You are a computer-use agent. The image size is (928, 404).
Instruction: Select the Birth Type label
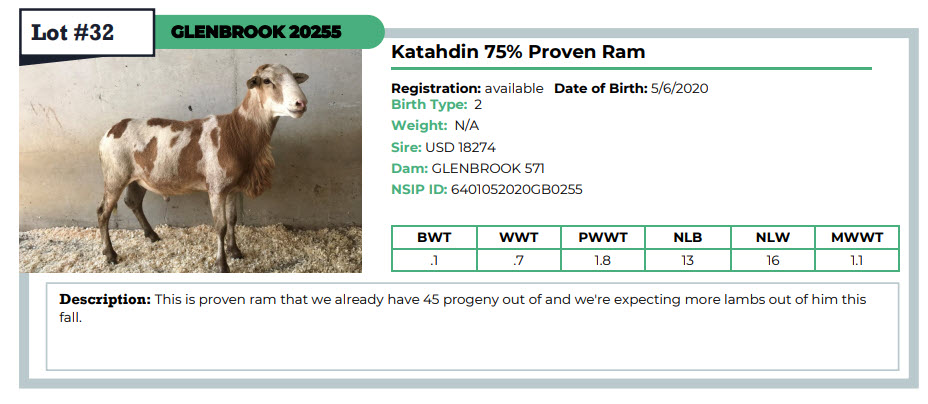coord(429,105)
